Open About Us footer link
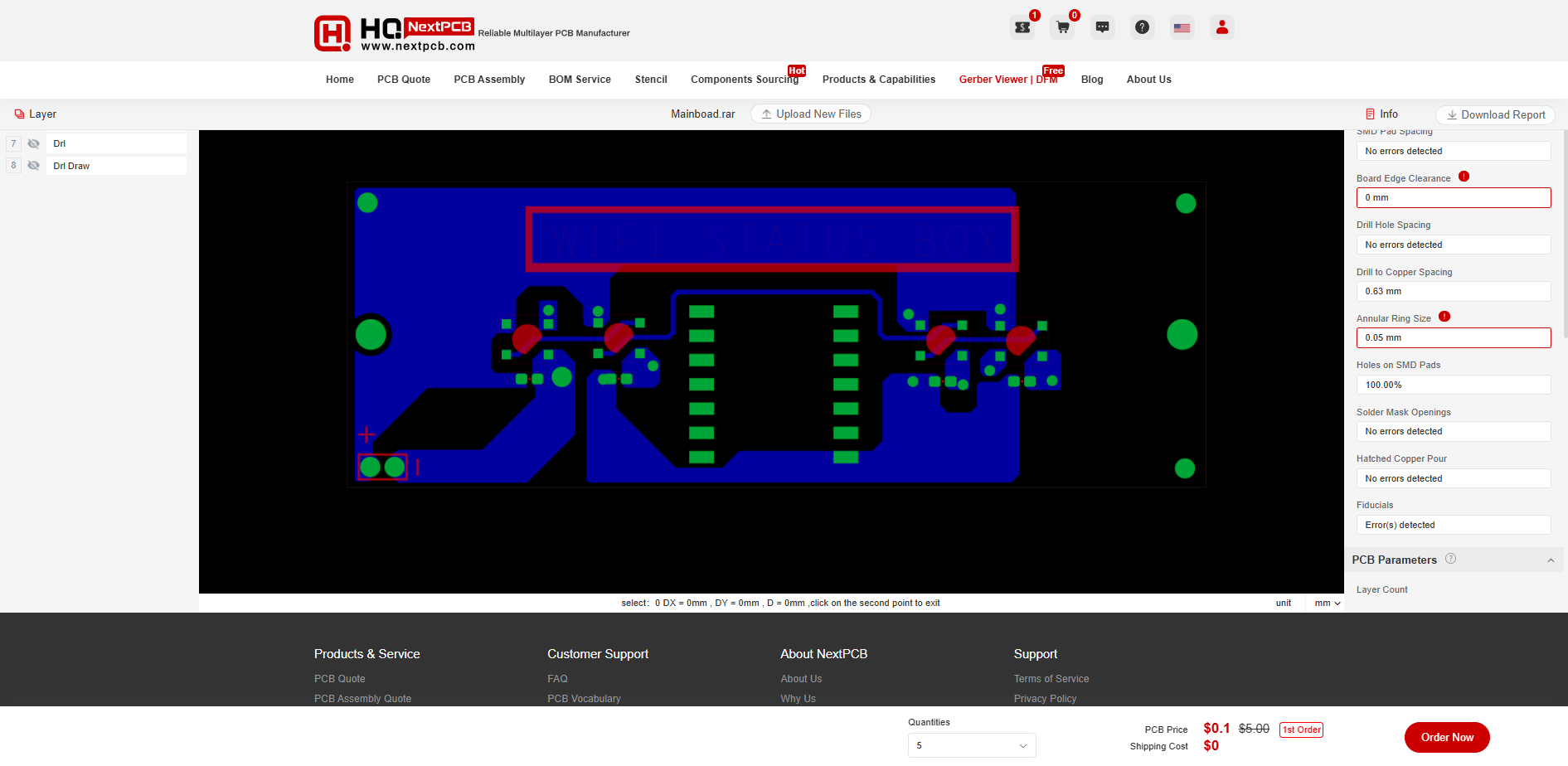This screenshot has height=766, width=1568. tap(801, 679)
